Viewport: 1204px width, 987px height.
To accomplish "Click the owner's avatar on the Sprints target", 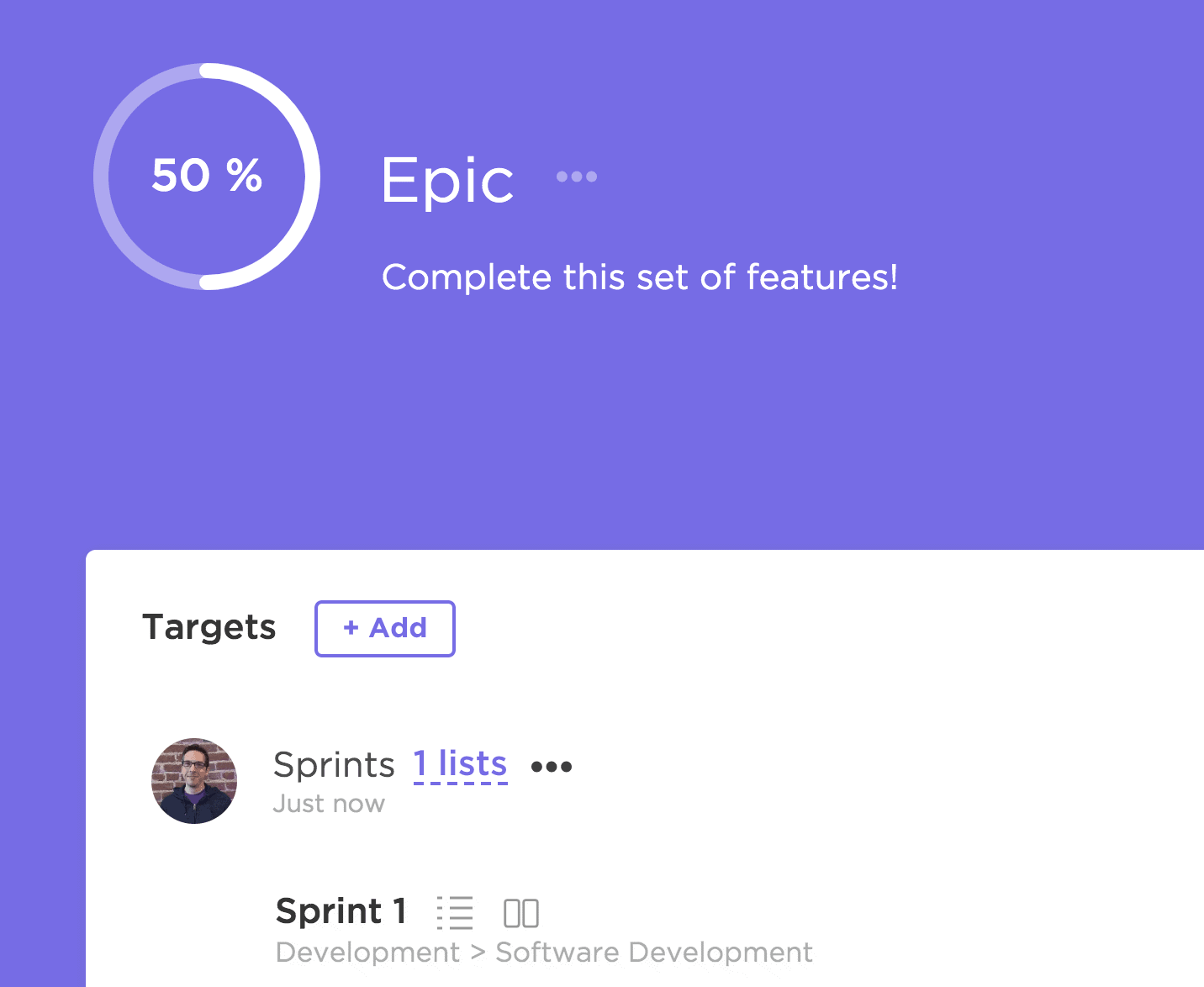I will (194, 780).
